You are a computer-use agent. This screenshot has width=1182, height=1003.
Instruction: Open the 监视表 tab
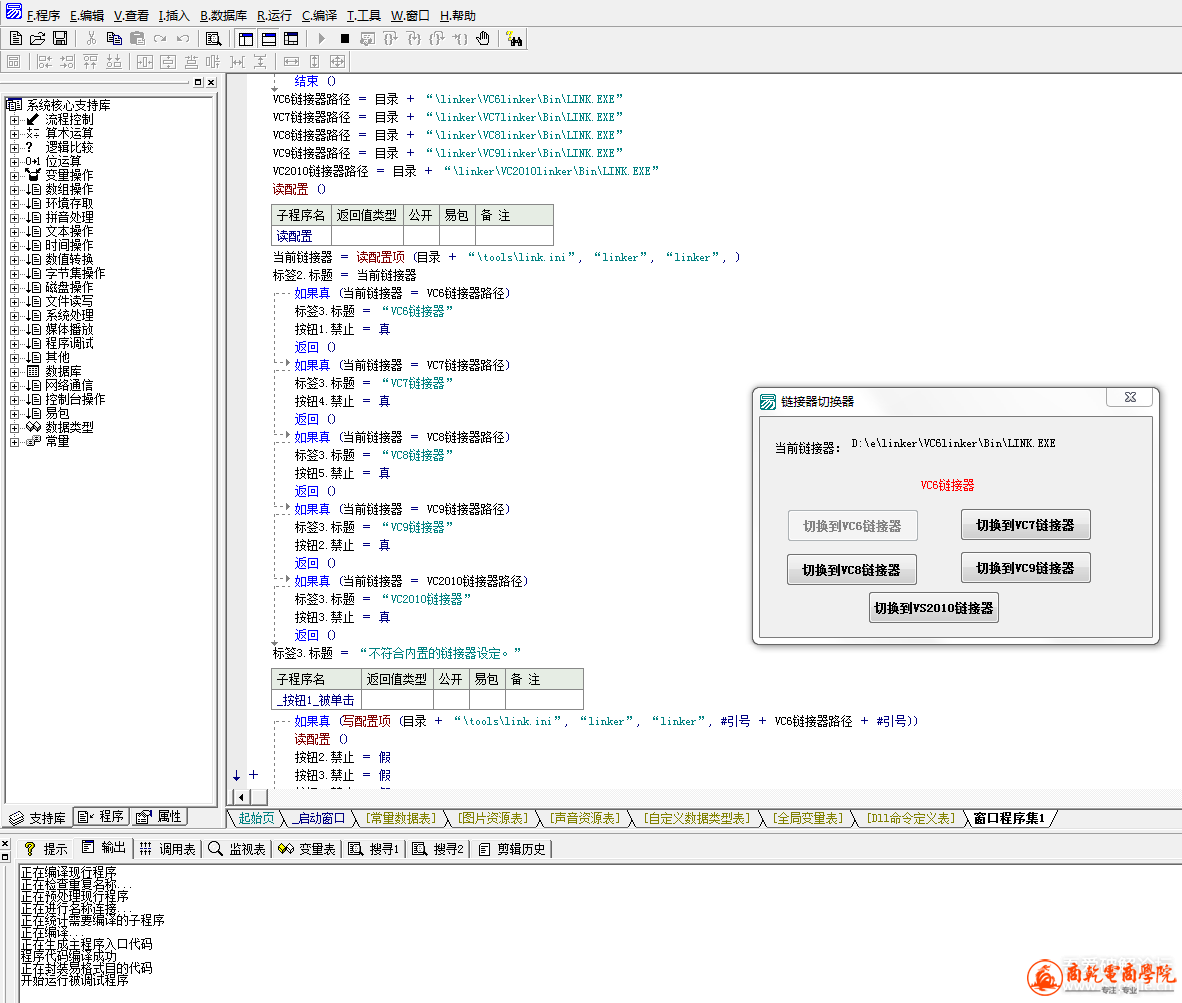click(237, 849)
